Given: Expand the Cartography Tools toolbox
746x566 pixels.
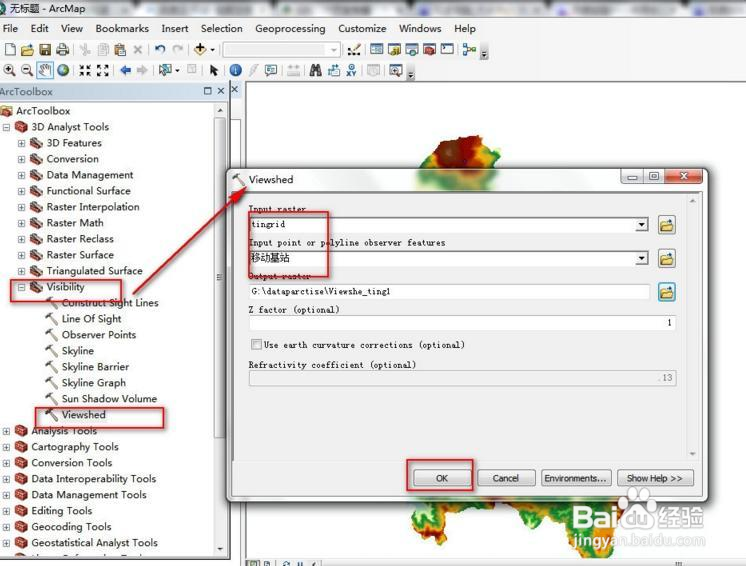Looking at the screenshot, I should coord(6,447).
